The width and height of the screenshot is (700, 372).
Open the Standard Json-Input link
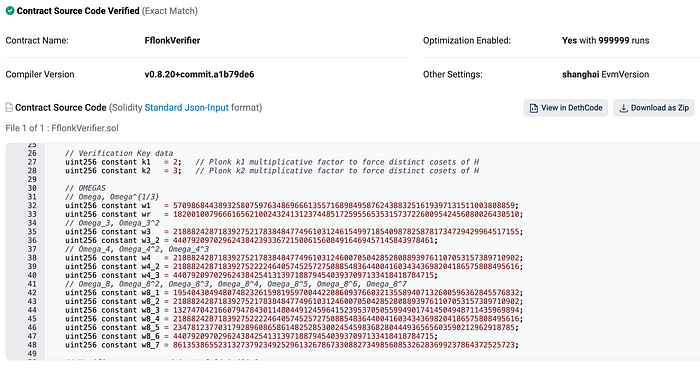tap(186, 108)
